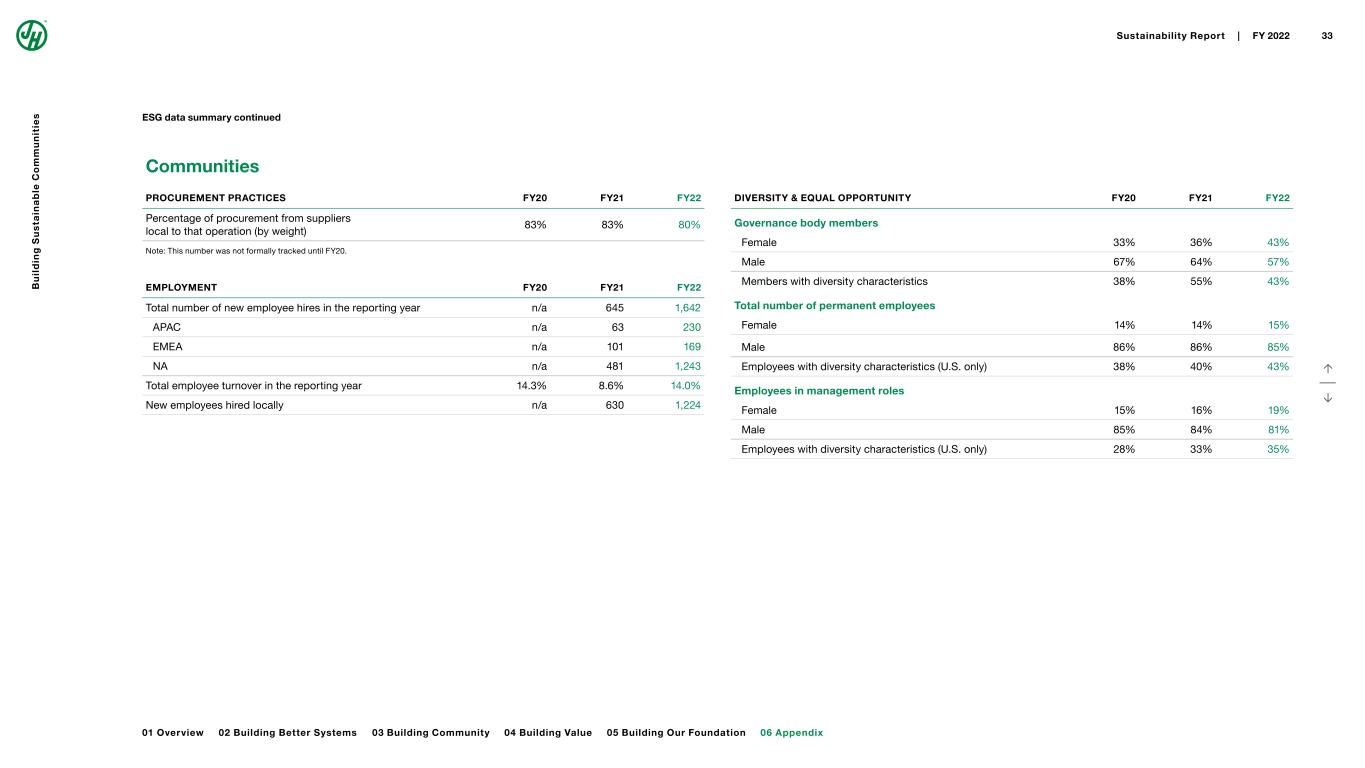Viewport: 1365px width, 768px height.
Task: Select the Procurement Practices table header
Action: coord(216,198)
